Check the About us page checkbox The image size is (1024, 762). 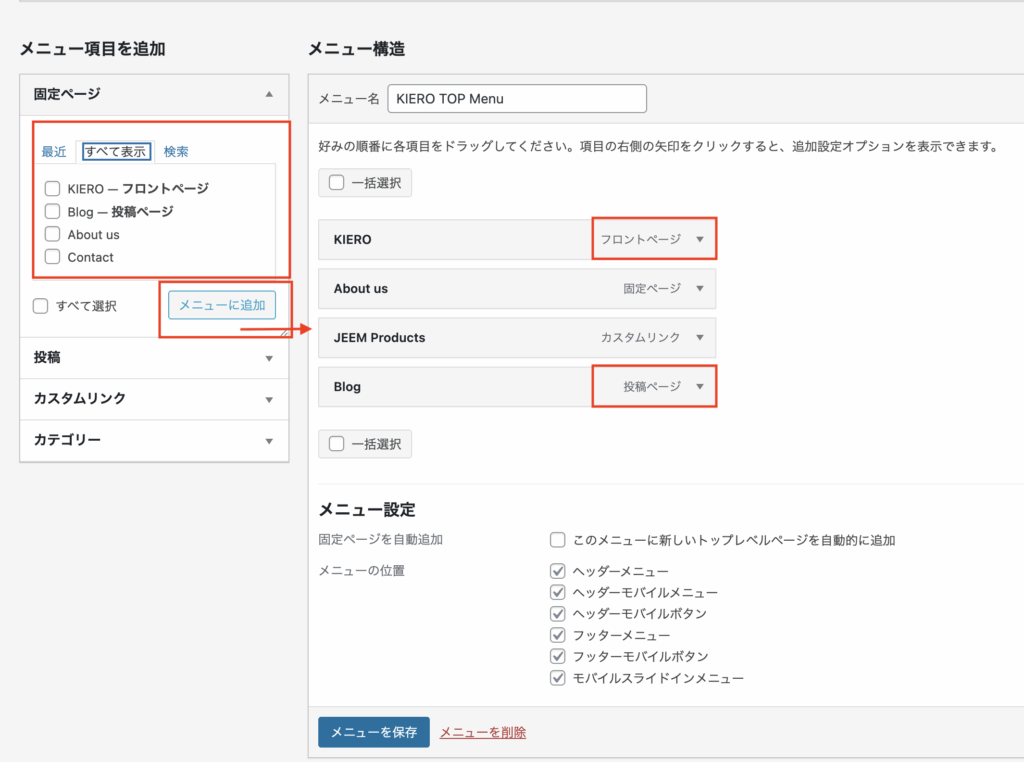(x=53, y=234)
